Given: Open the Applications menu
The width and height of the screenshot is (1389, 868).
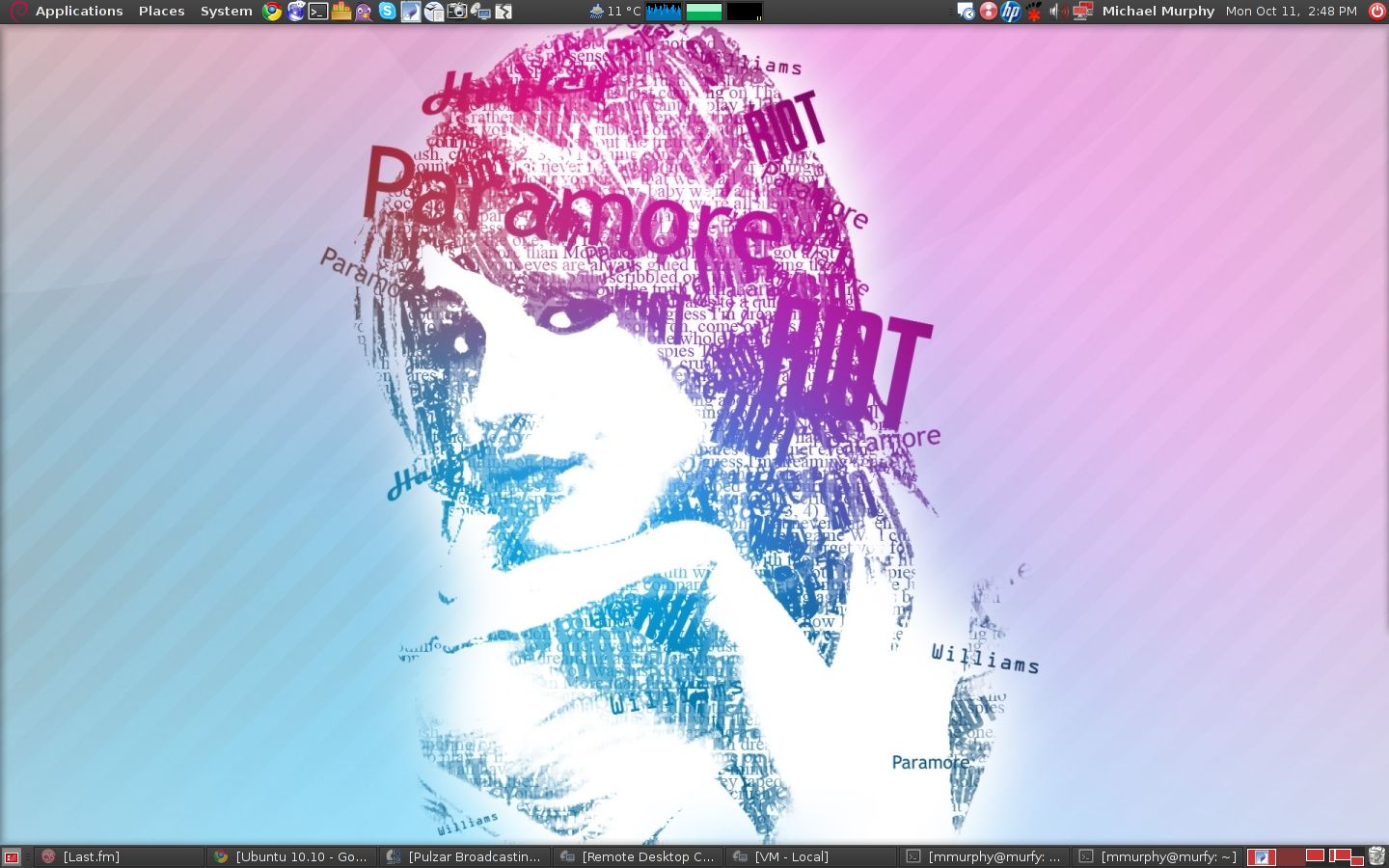Looking at the screenshot, I should 79,12.
